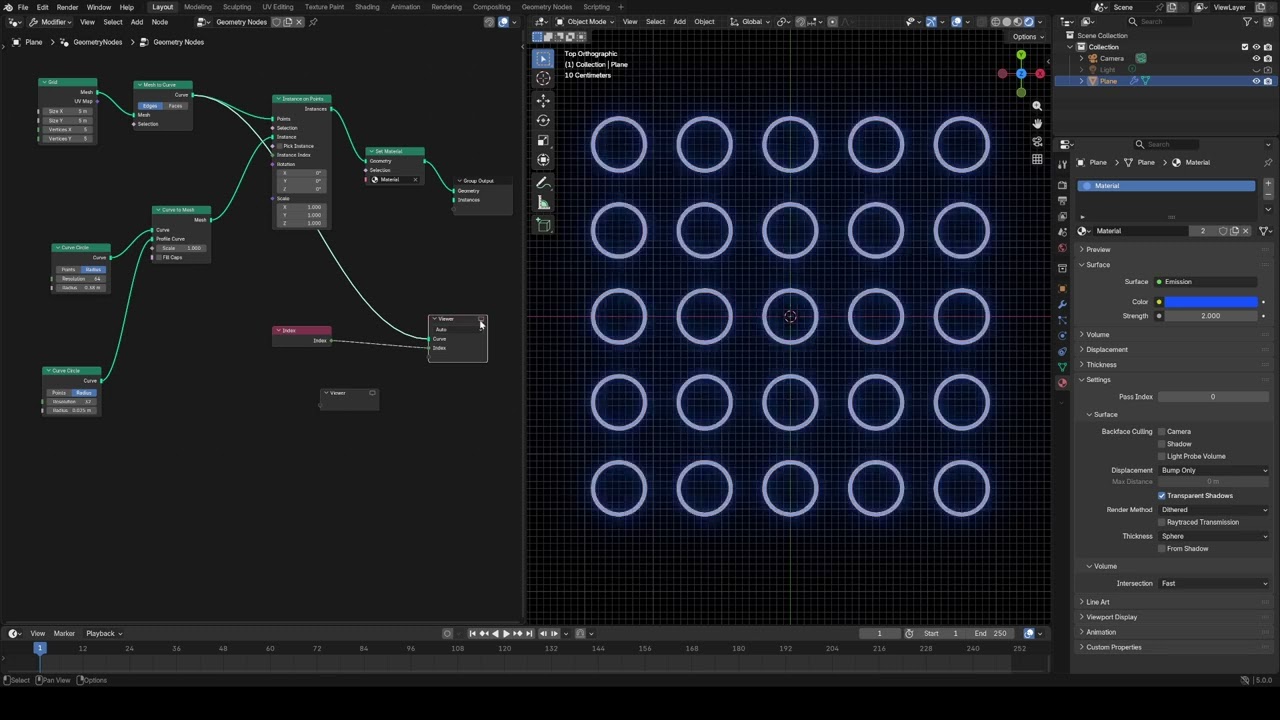Open the Displacement Bump Only dropdown
1280x720 pixels.
tap(1214, 470)
